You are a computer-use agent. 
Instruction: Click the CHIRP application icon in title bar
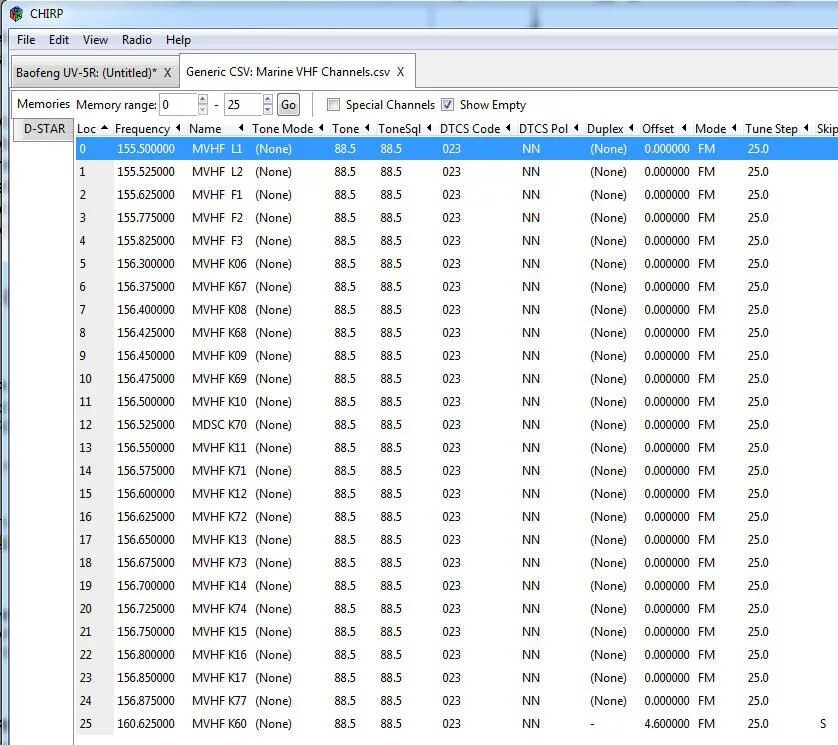[16, 13]
